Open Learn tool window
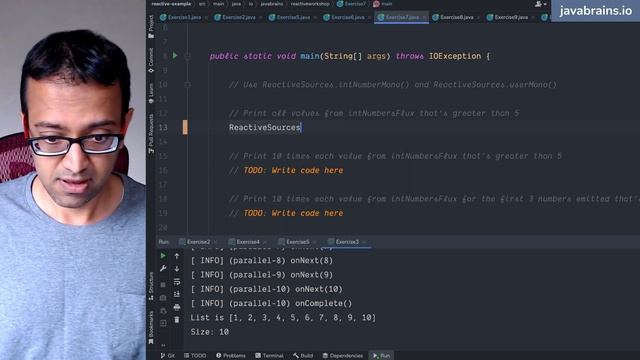 click(x=151, y=93)
